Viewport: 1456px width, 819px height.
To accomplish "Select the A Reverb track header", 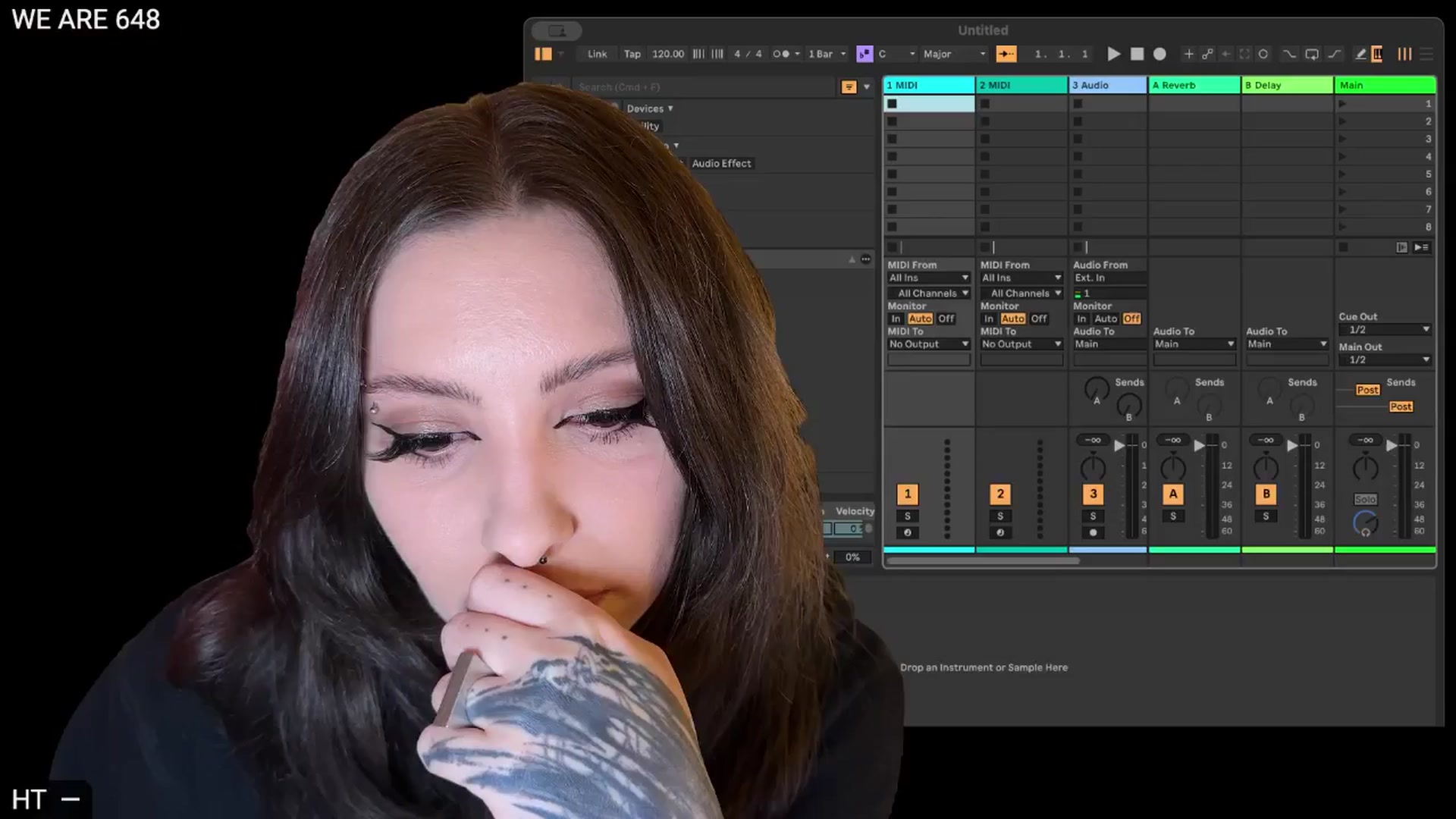I will 1194,85.
